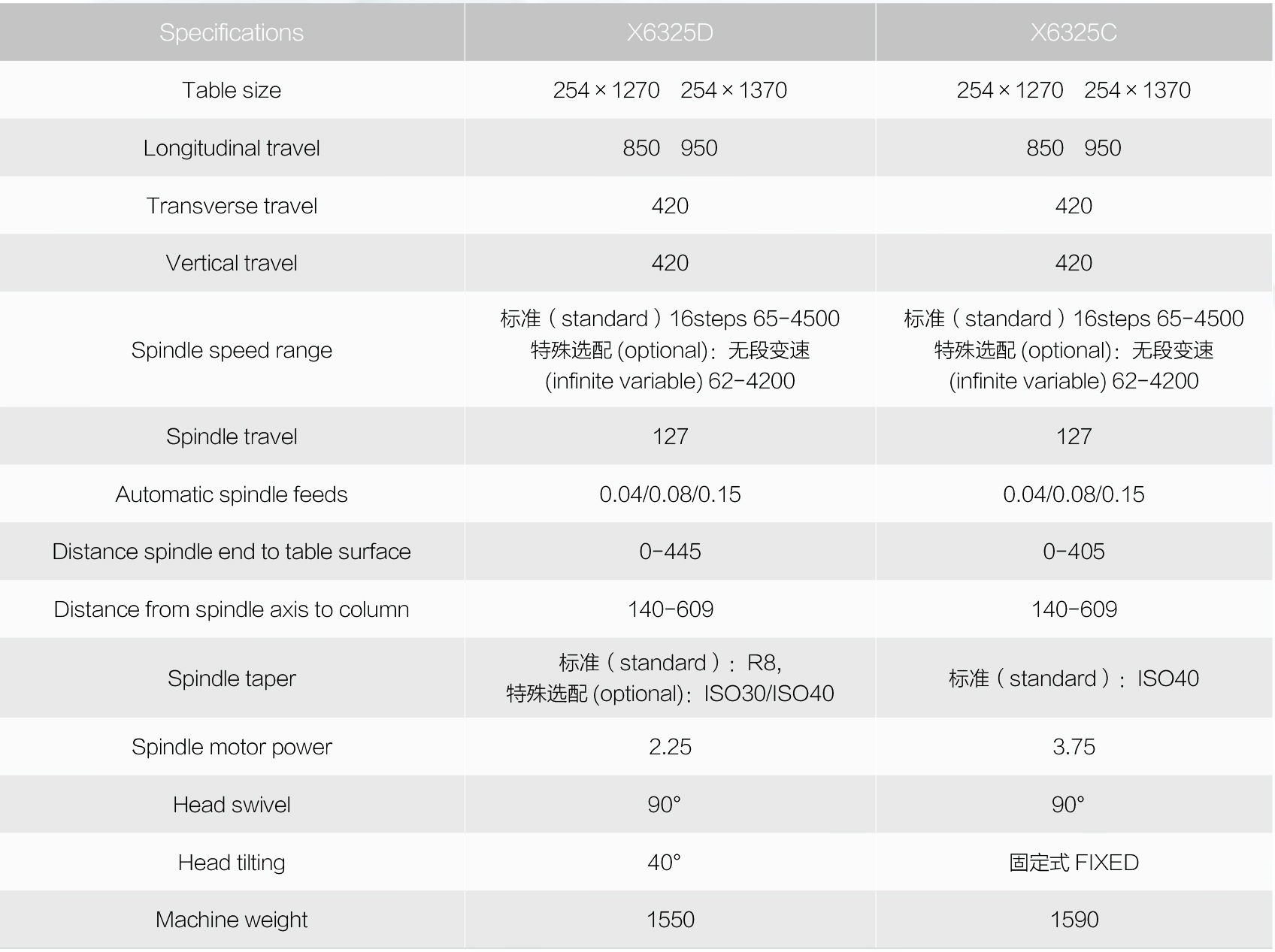
Task: Select the Spindle speed range label
Action: pyautogui.click(x=232, y=350)
